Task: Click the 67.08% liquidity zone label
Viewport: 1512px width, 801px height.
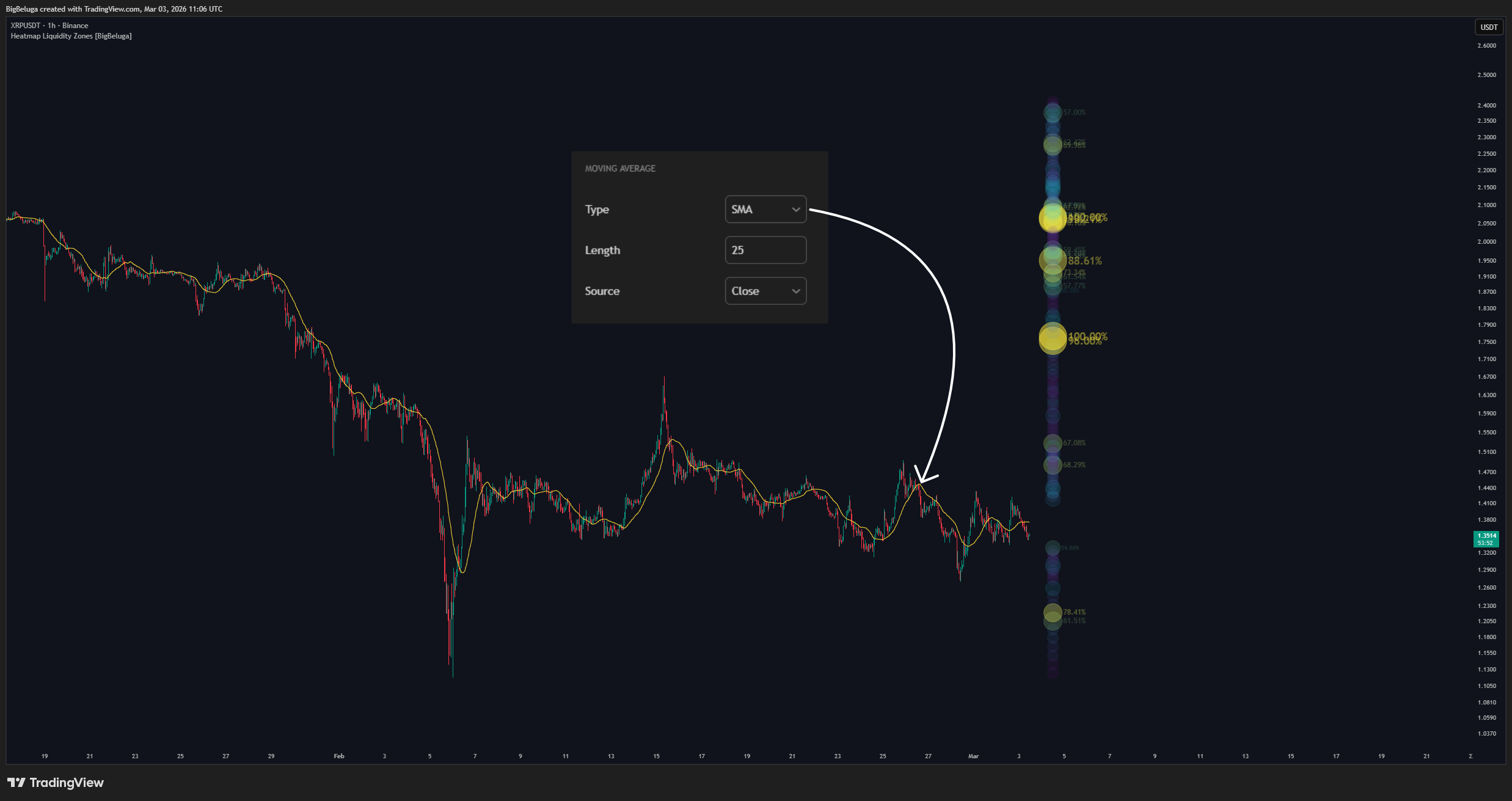Action: [1075, 443]
